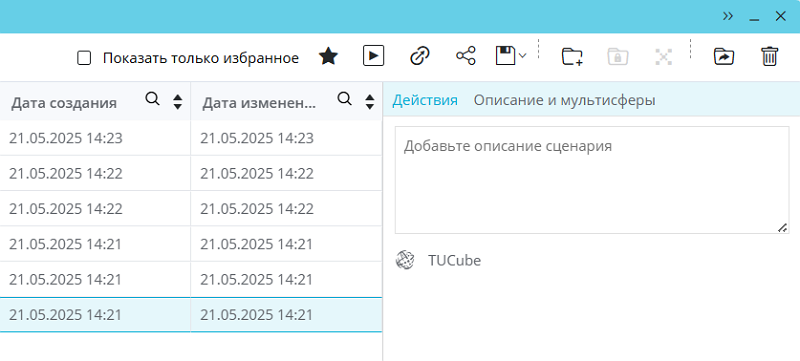
Task: Open the dropdown arrow next to save icon
Action: 522,55
